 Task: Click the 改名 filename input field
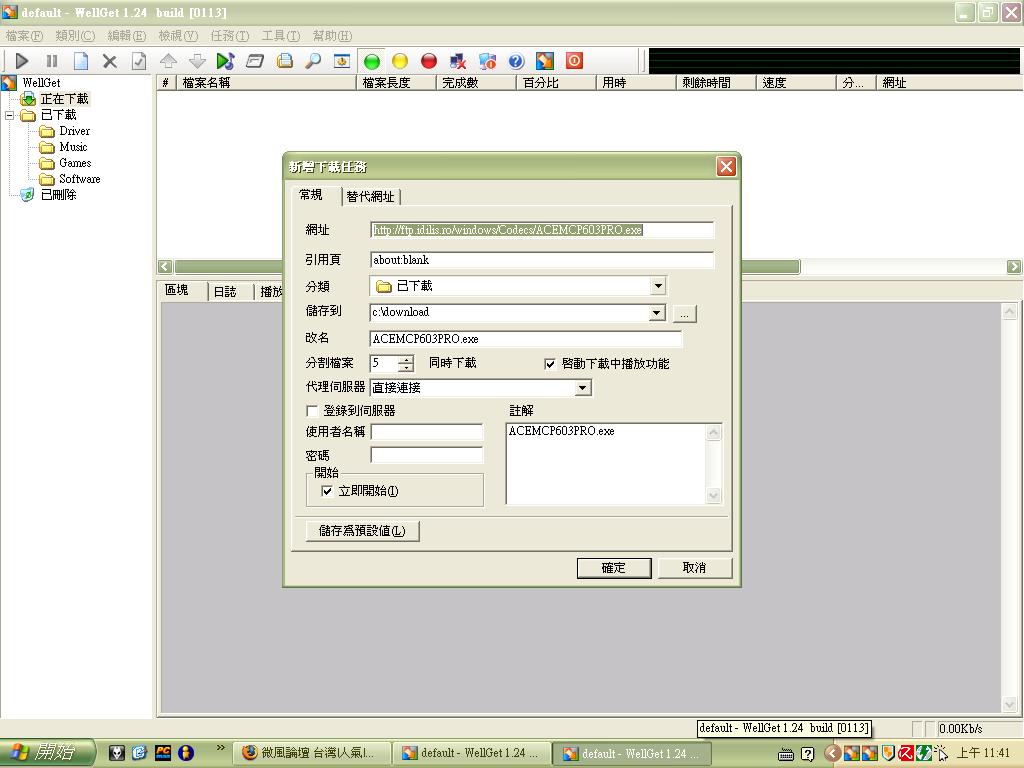[525, 339]
